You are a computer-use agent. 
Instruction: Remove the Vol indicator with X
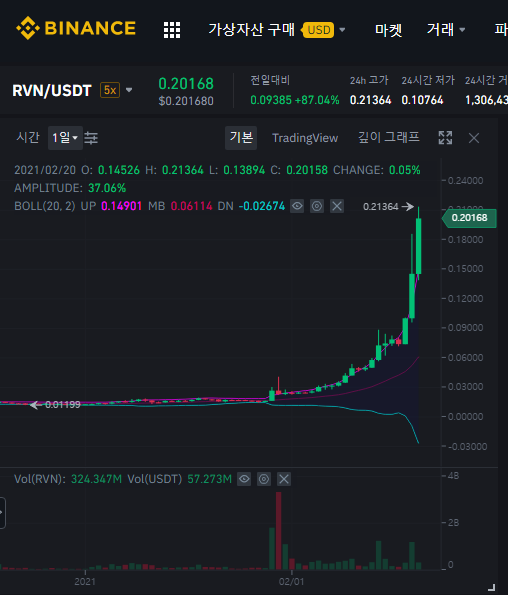tap(284, 479)
